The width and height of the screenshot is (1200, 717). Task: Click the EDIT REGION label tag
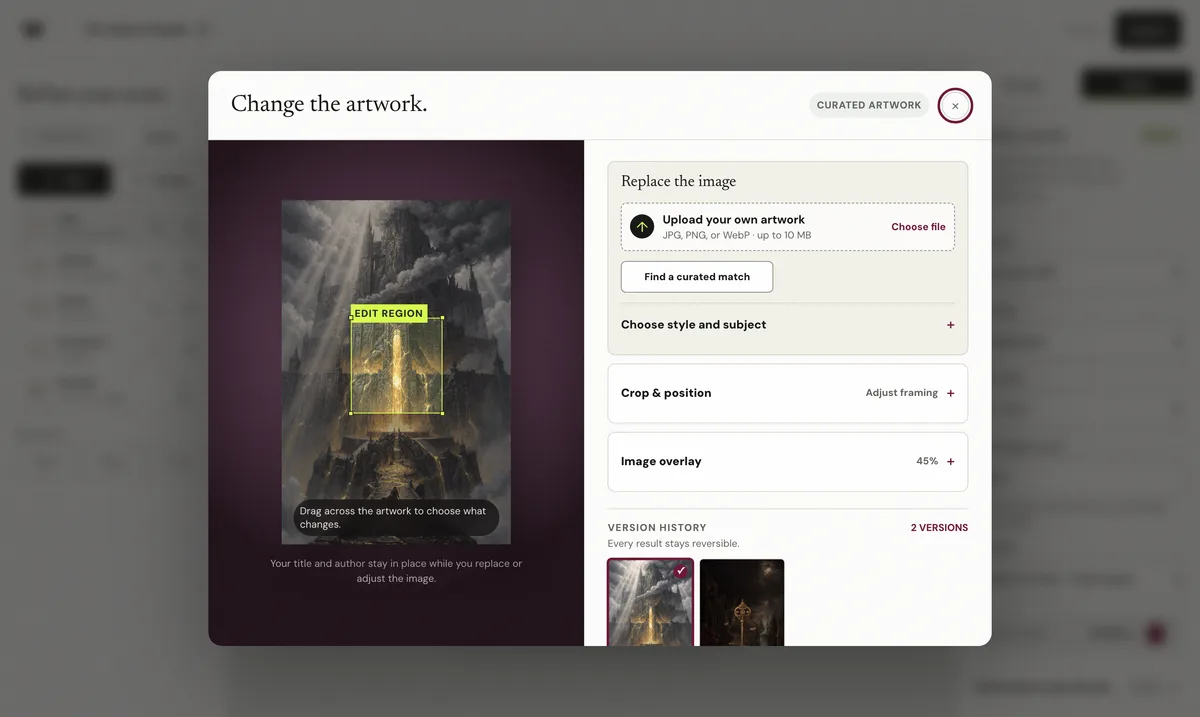389,314
